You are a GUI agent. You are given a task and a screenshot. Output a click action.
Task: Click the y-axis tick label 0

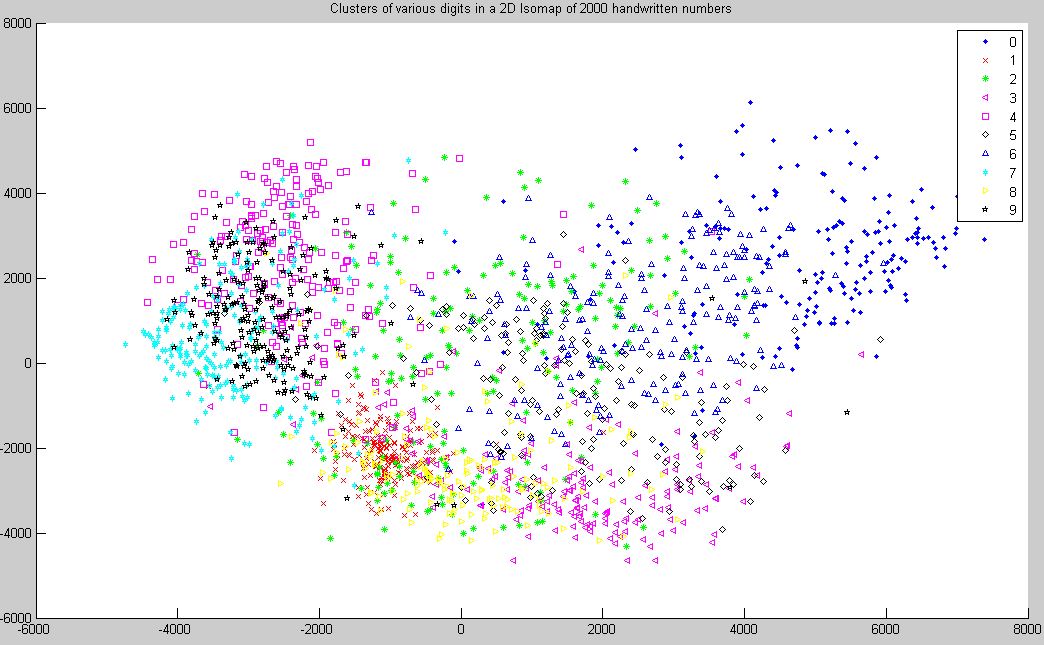28,363
